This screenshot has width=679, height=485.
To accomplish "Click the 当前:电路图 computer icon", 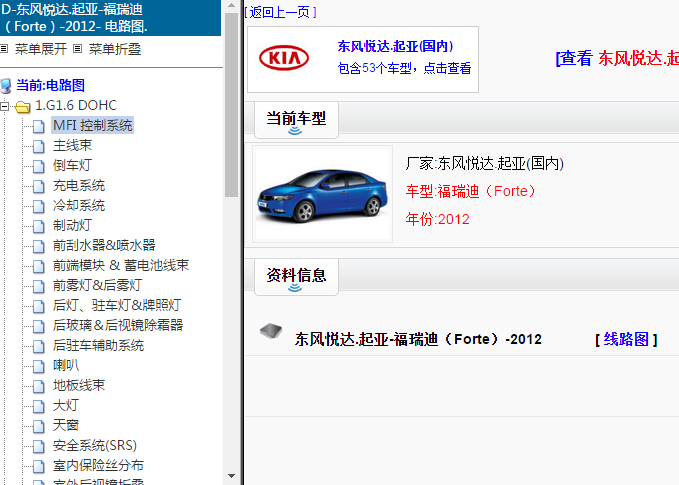I will tap(6, 86).
